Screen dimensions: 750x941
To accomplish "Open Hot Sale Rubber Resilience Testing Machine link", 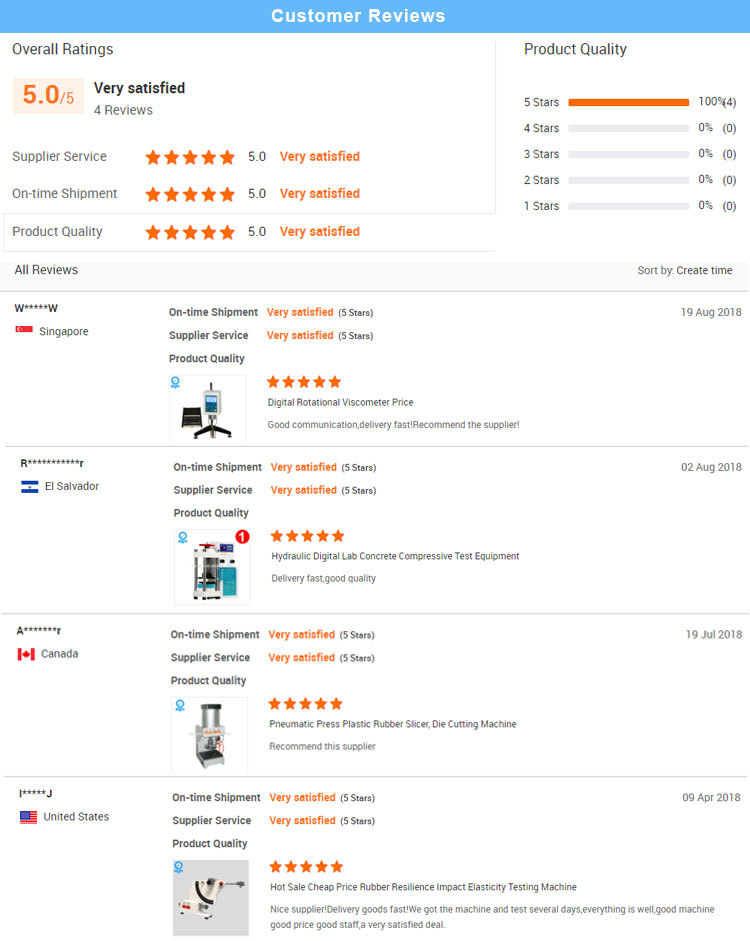I will click(x=422, y=887).
